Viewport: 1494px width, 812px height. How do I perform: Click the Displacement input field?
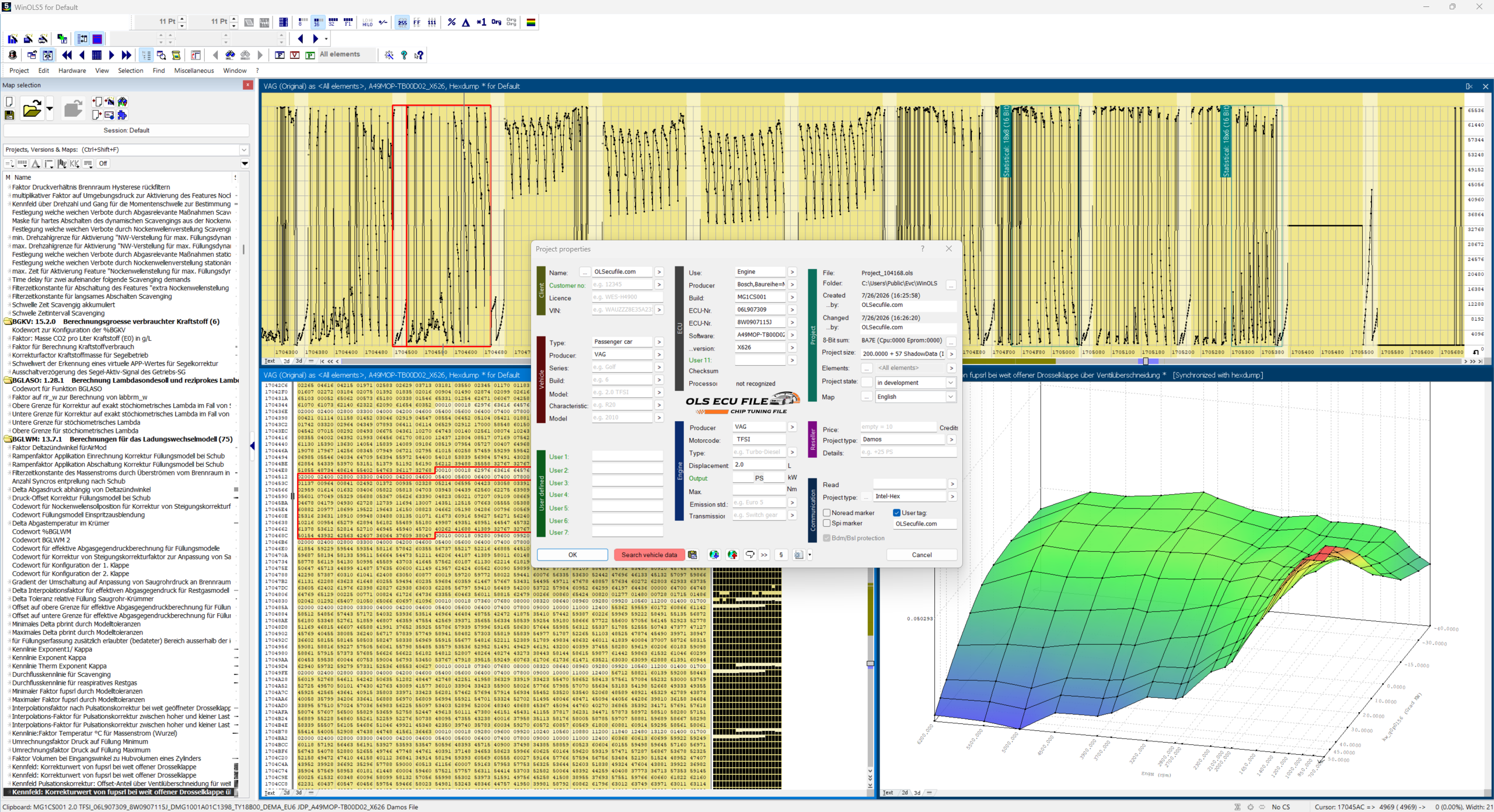(x=759, y=465)
